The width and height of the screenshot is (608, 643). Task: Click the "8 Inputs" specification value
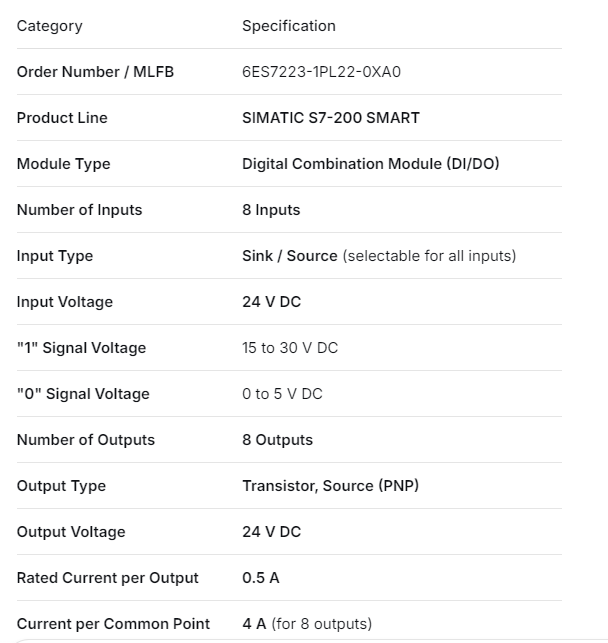coord(271,210)
